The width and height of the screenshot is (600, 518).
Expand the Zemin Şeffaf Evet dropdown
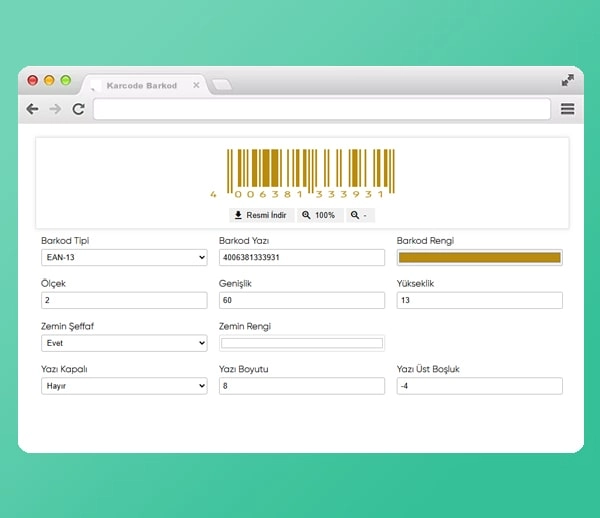pyautogui.click(x=124, y=343)
